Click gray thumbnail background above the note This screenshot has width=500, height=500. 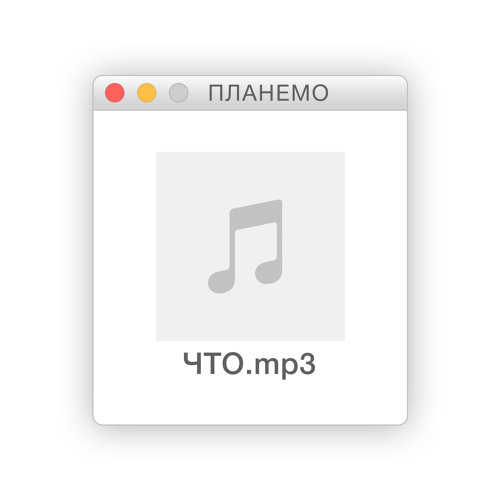250,175
